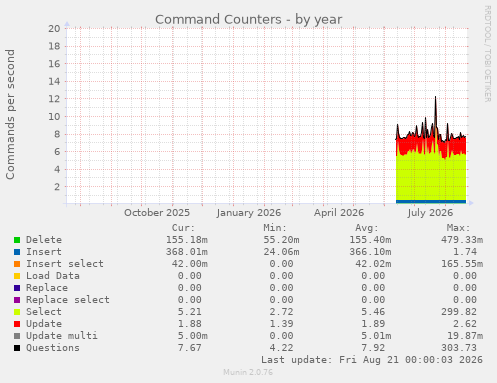This screenshot has width=497, height=383.
Task: Click Update current value 1.88
Action: coord(190,324)
